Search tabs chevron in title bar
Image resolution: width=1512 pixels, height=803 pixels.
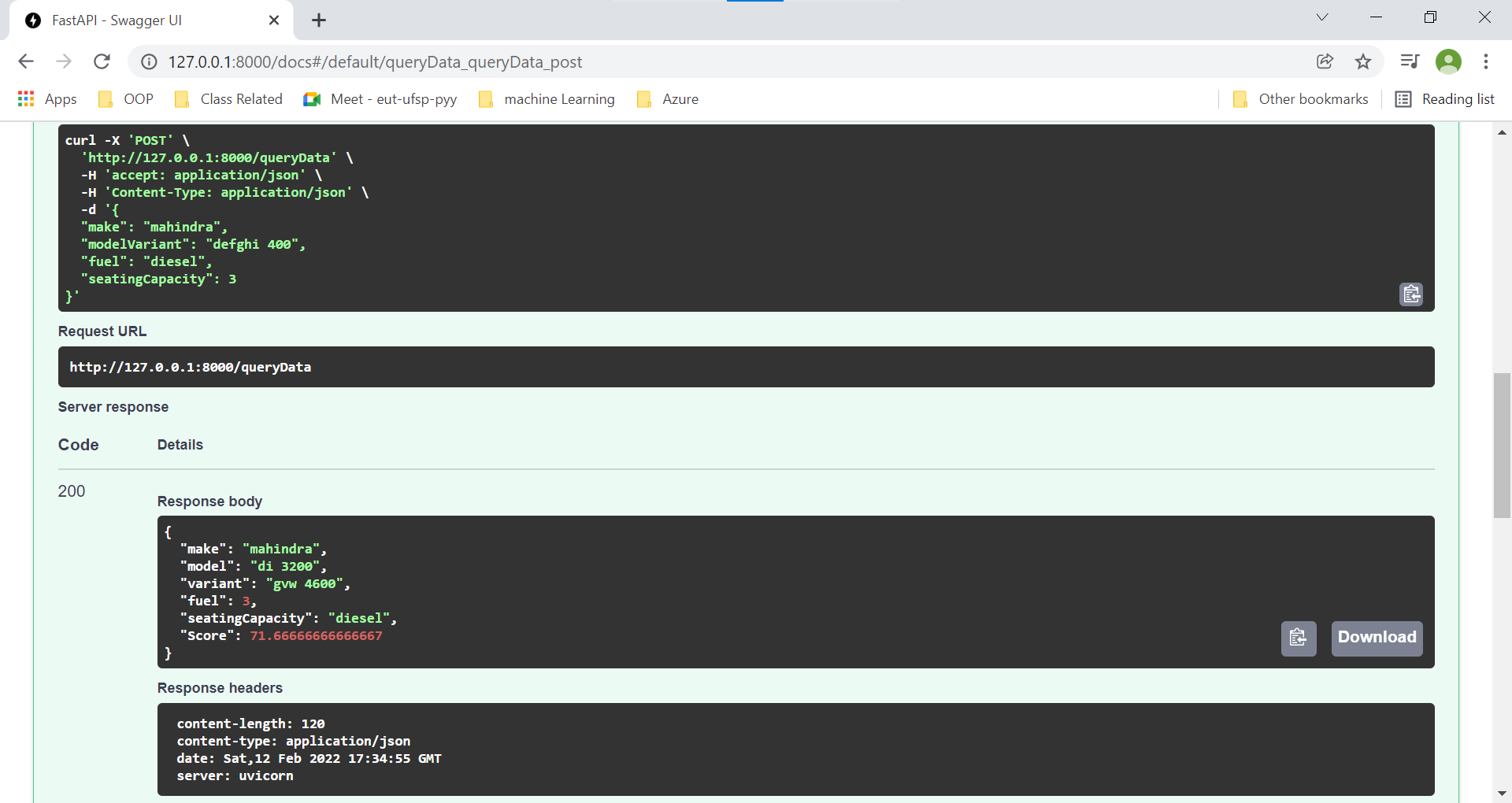click(x=1322, y=17)
